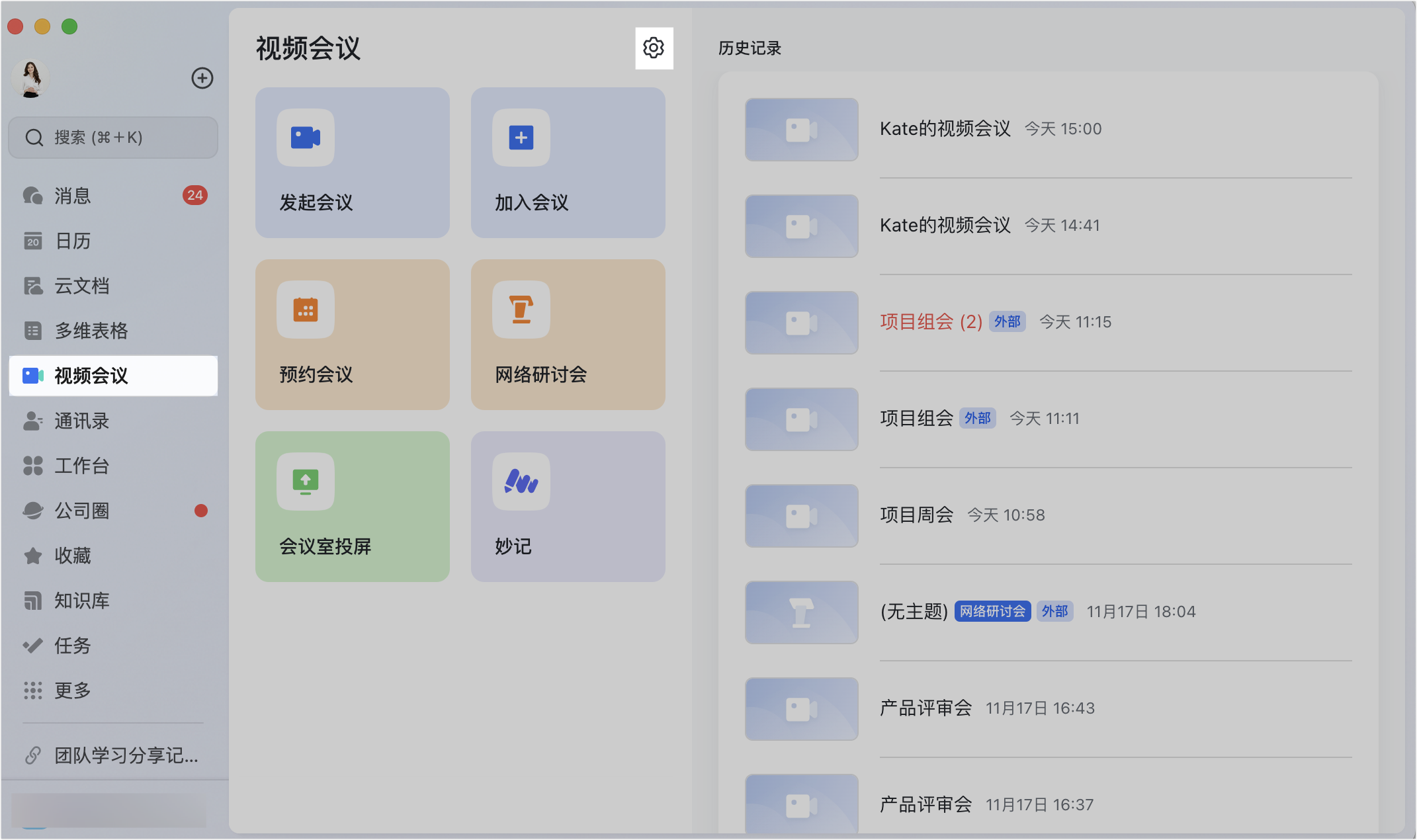1417x840 pixels.
Task: Click the search field (⌘+K)
Action: coord(113,138)
